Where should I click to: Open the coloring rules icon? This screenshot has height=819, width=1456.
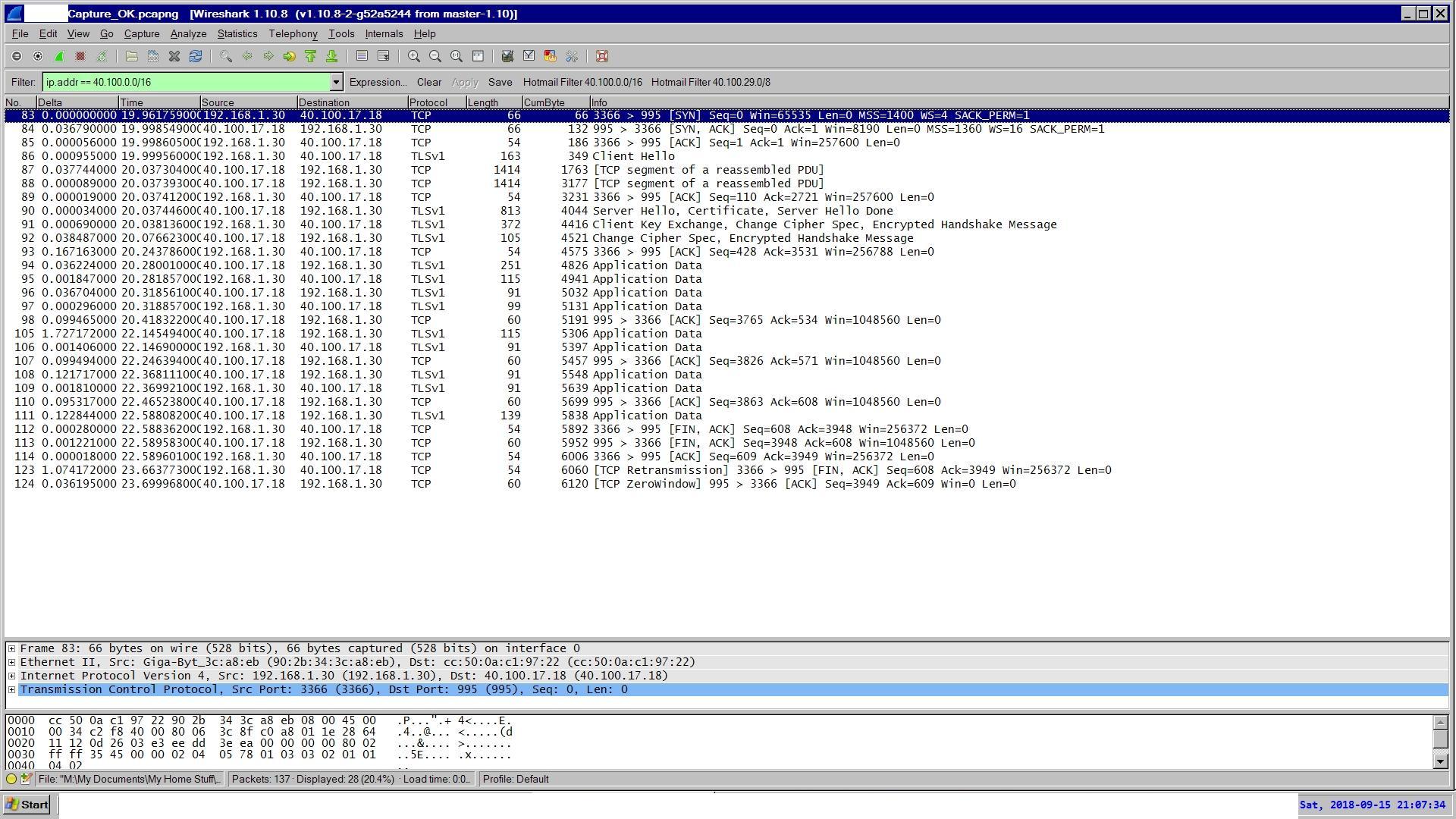coord(551,56)
